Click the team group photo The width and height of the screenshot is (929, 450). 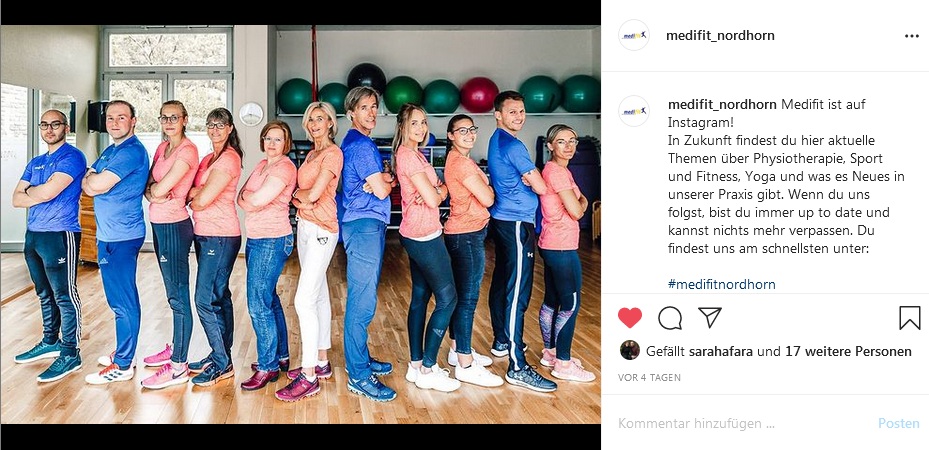(300, 224)
